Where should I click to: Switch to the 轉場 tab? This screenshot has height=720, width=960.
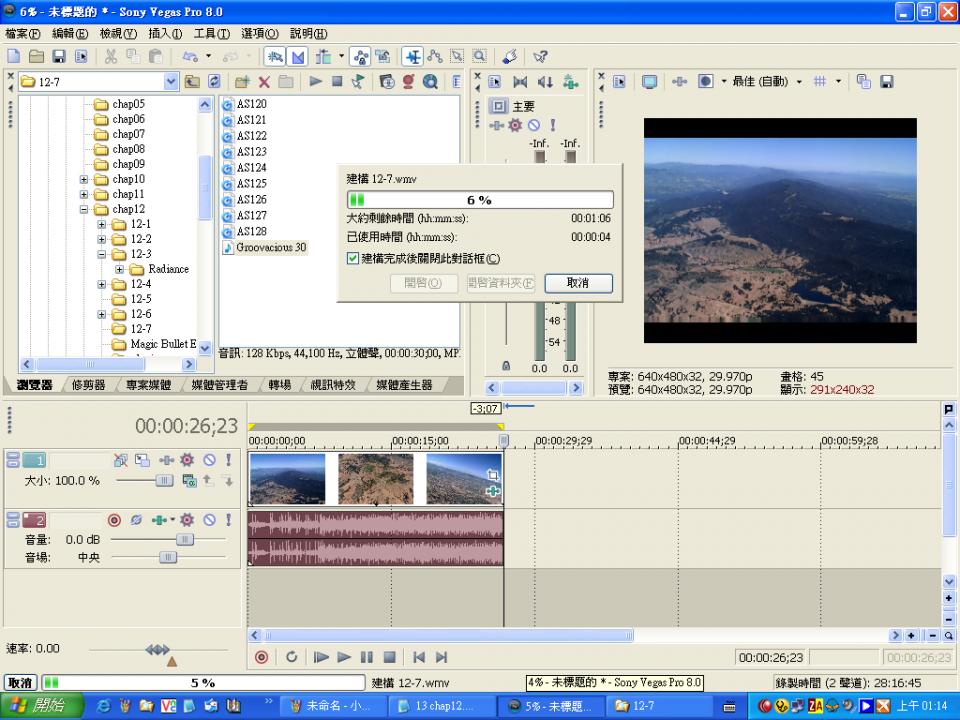click(x=280, y=385)
